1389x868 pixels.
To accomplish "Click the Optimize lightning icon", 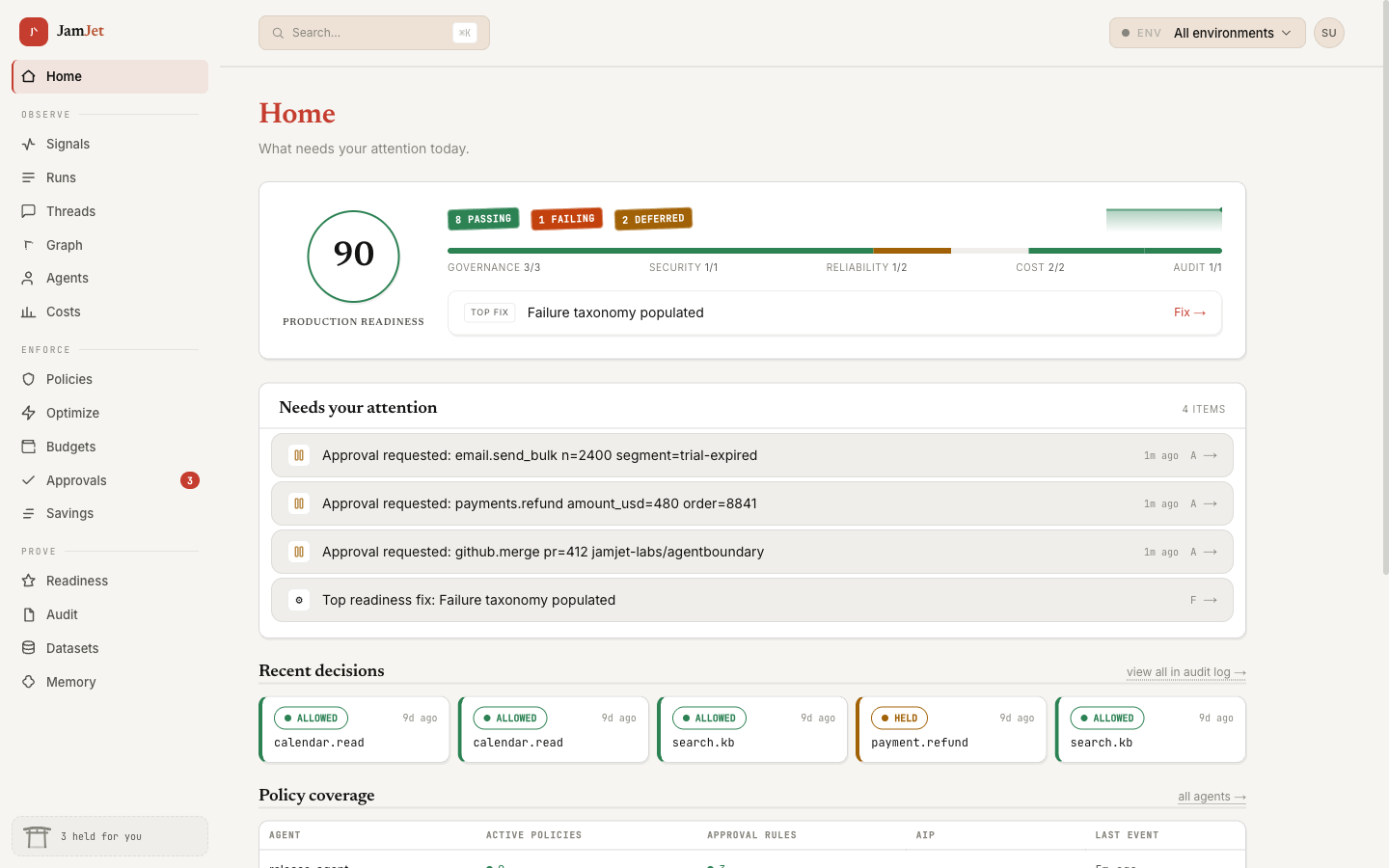I will 29,413.
